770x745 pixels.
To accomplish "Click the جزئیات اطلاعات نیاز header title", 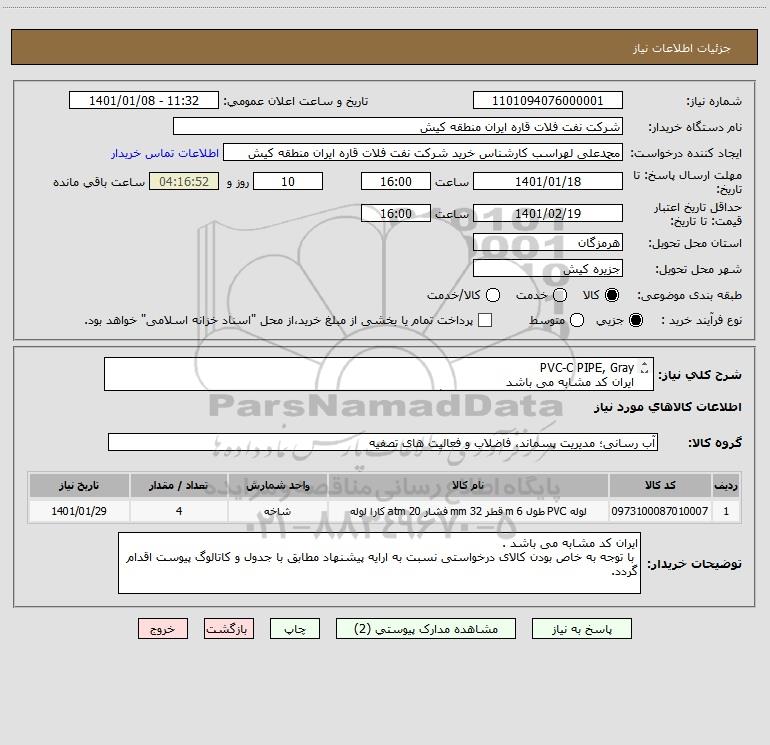I will [682, 48].
